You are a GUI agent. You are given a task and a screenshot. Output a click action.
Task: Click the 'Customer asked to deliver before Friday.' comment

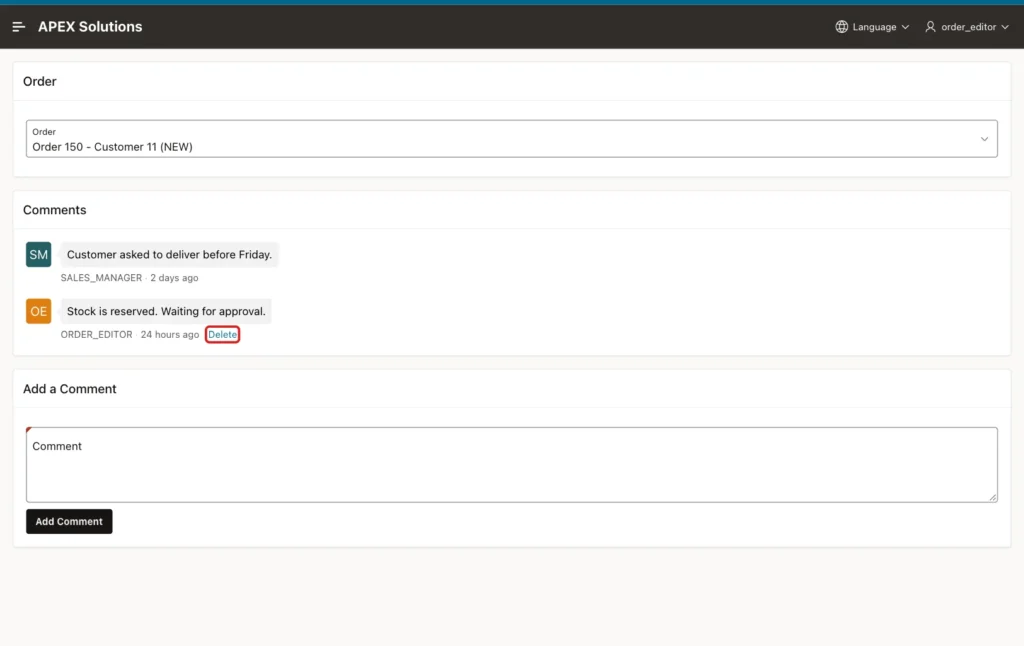pos(169,255)
